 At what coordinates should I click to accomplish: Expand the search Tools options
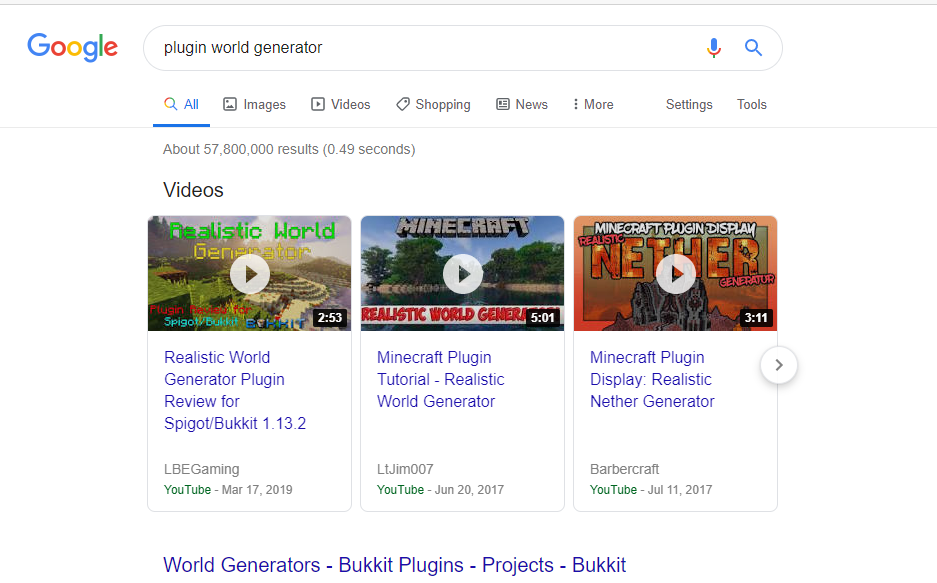751,105
